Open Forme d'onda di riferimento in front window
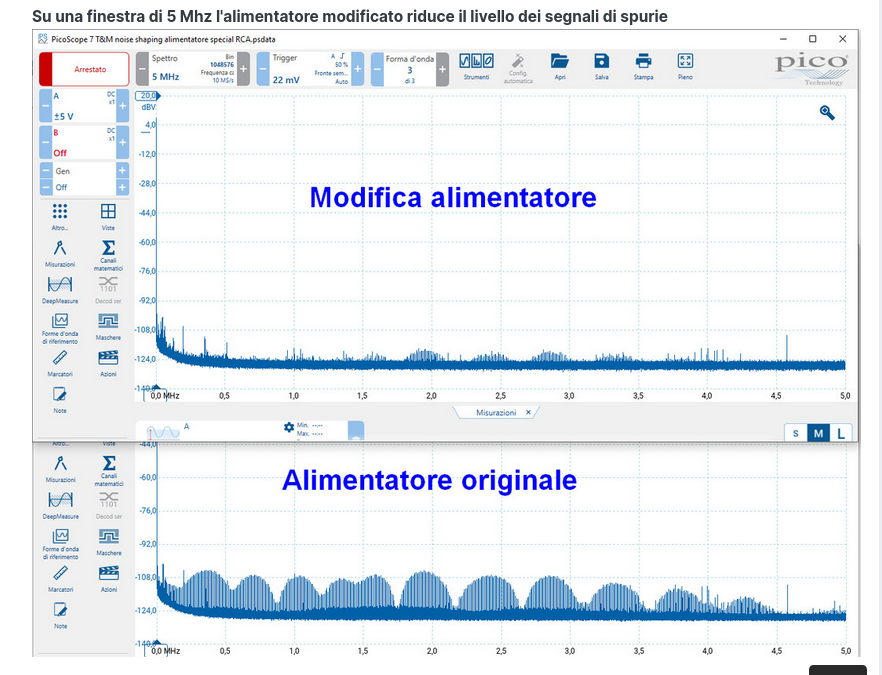This screenshot has height=675, width=882. coord(60,328)
